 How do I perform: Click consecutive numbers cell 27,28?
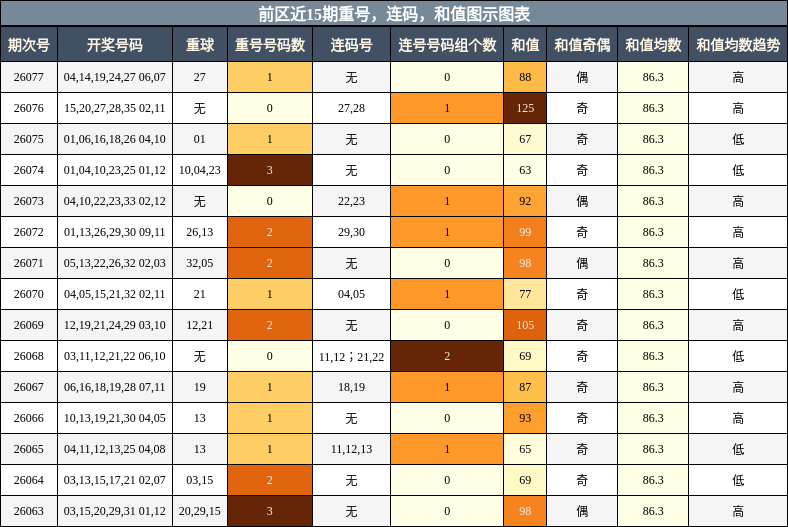tap(351, 108)
